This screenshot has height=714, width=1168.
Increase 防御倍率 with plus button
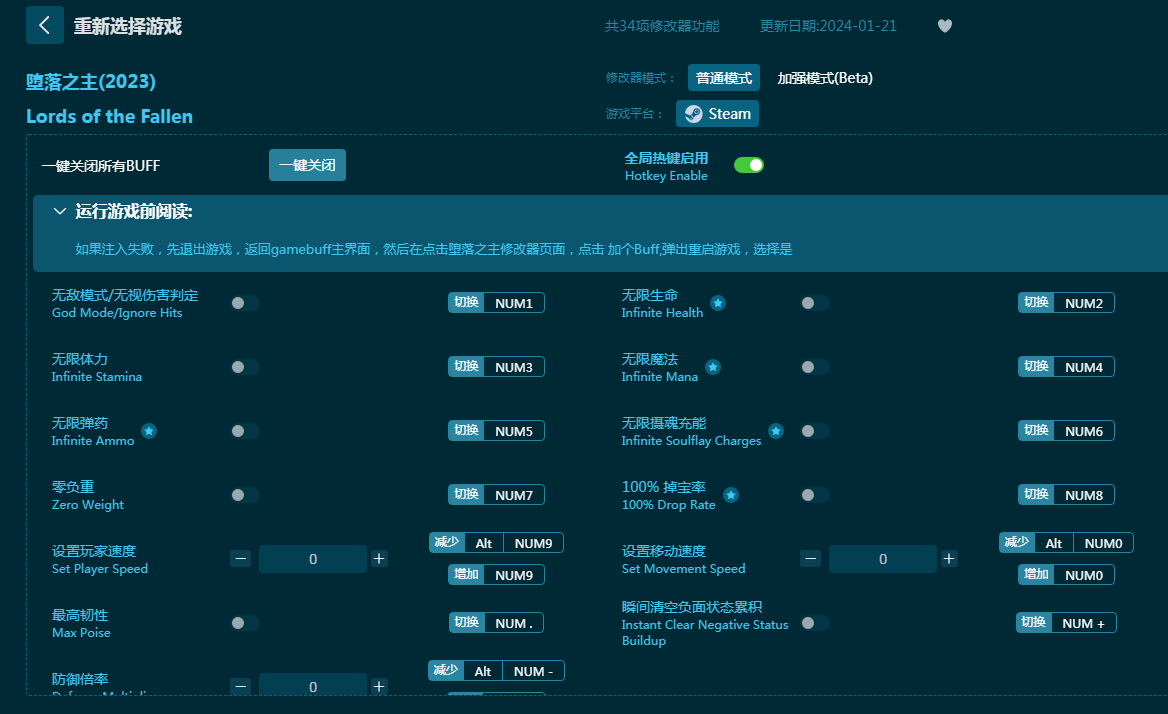coord(379,686)
